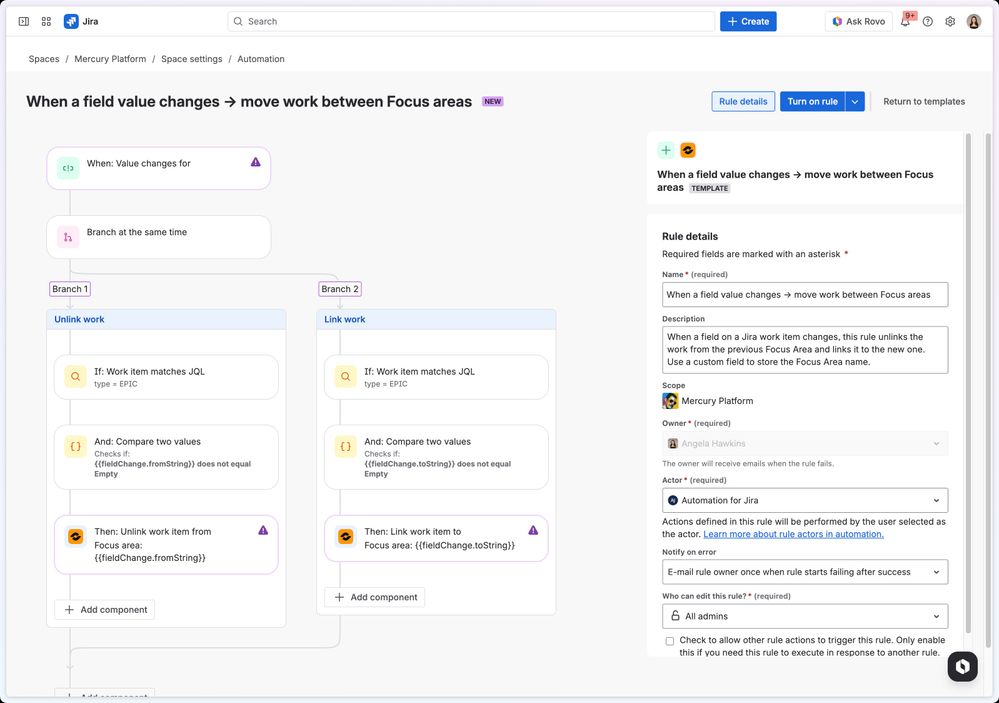
Task: Open the floating chat widget button
Action: [x=962, y=666]
